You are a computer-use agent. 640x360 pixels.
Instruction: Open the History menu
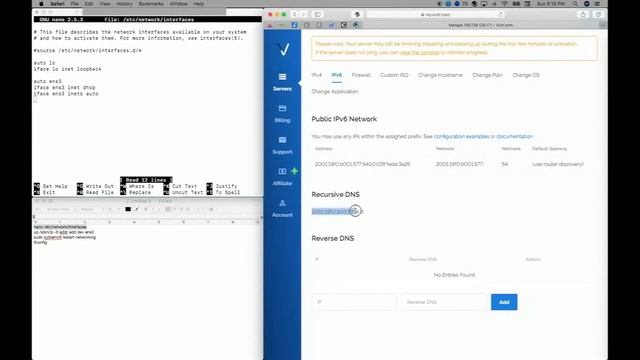124,4
